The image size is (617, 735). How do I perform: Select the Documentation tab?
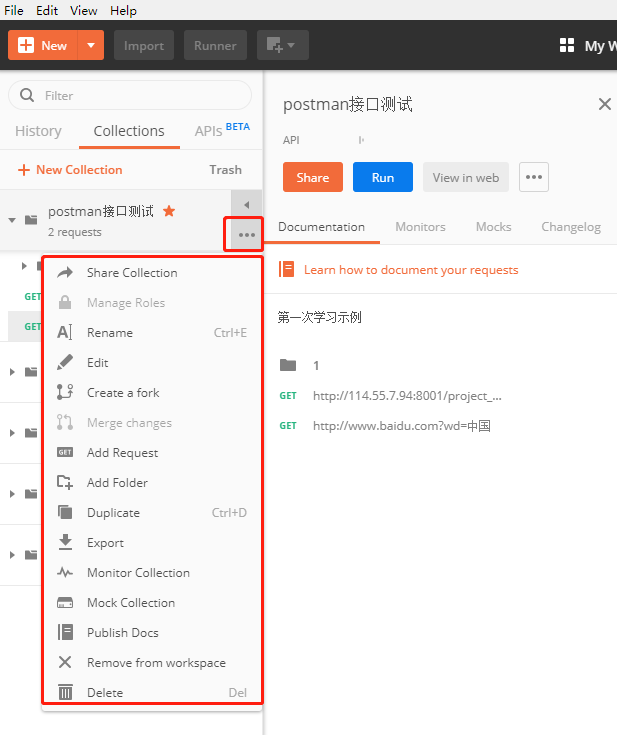point(321,227)
